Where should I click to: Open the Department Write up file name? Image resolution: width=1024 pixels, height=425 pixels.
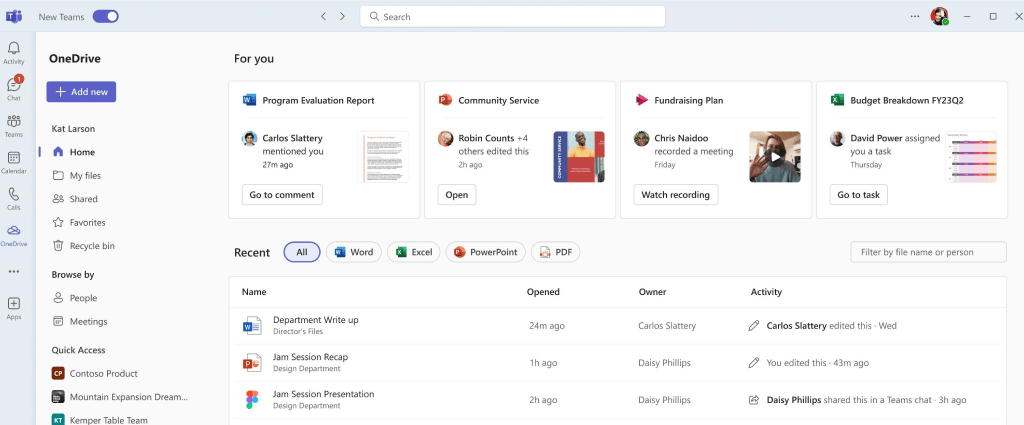[315, 320]
